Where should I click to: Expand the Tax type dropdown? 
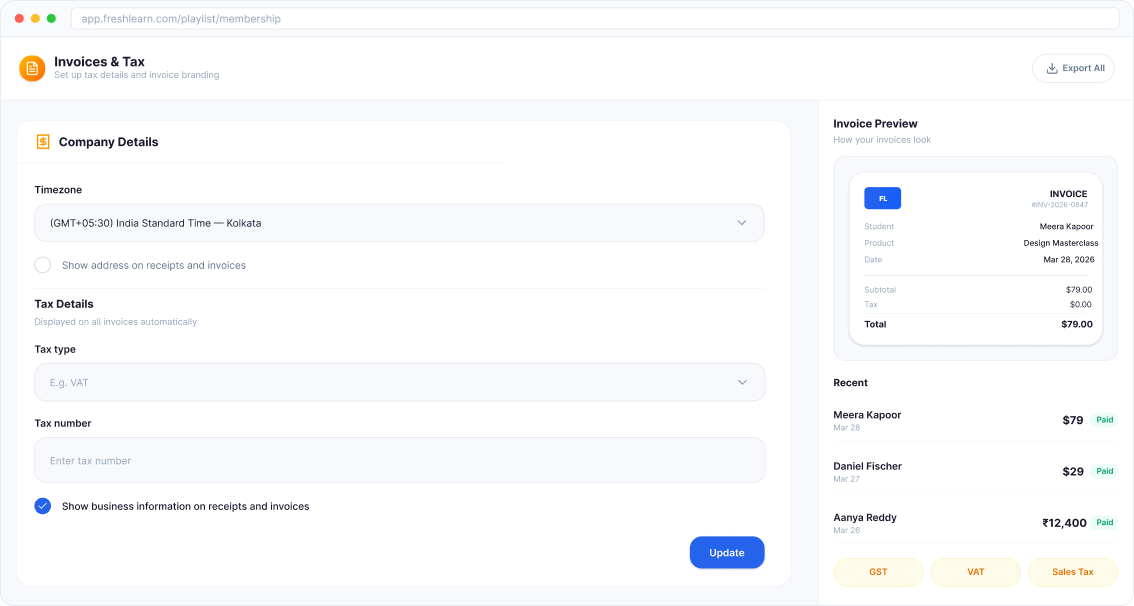pos(398,382)
